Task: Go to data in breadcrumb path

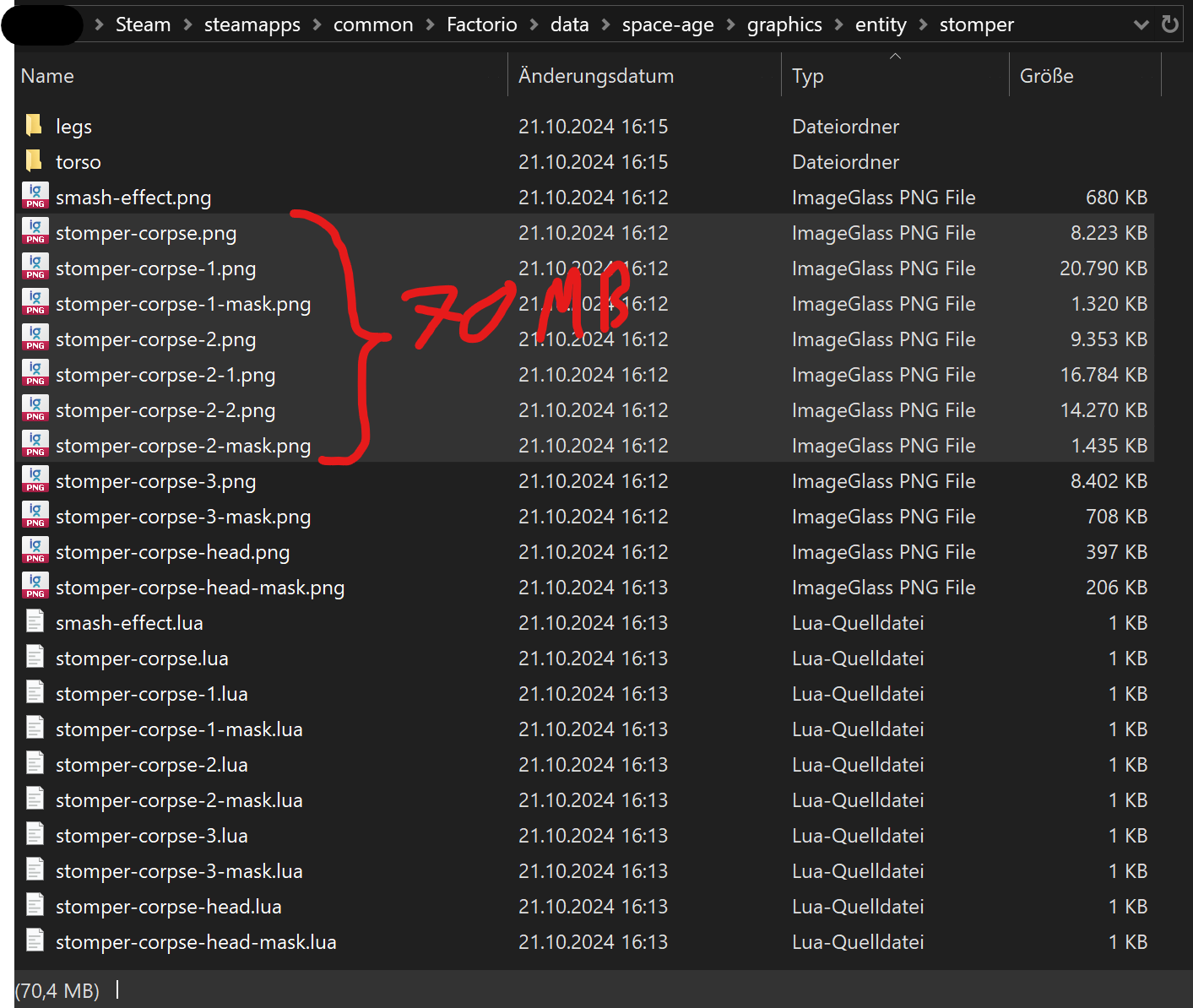Action: tap(570, 24)
